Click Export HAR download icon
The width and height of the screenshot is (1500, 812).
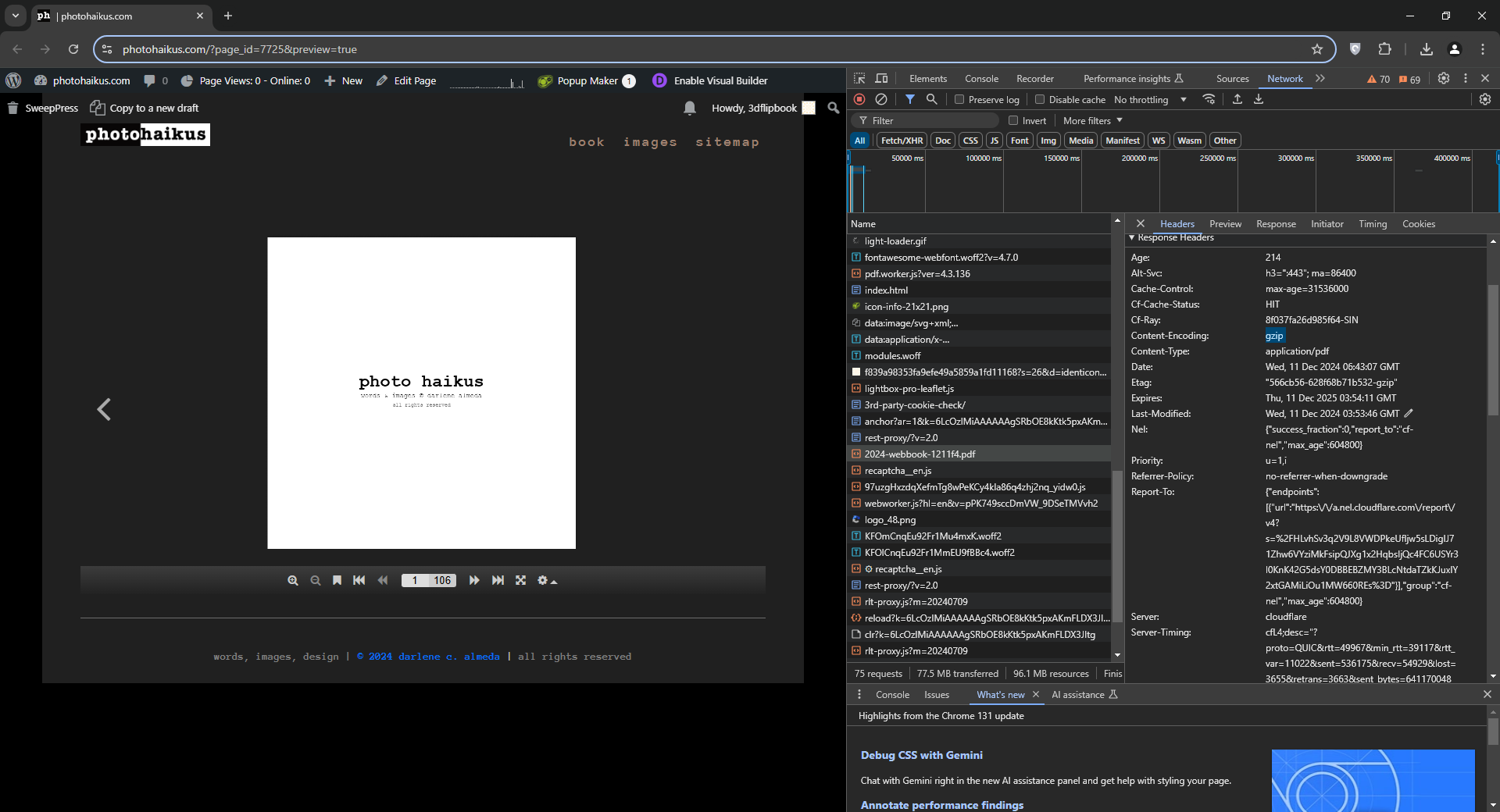[x=1259, y=99]
